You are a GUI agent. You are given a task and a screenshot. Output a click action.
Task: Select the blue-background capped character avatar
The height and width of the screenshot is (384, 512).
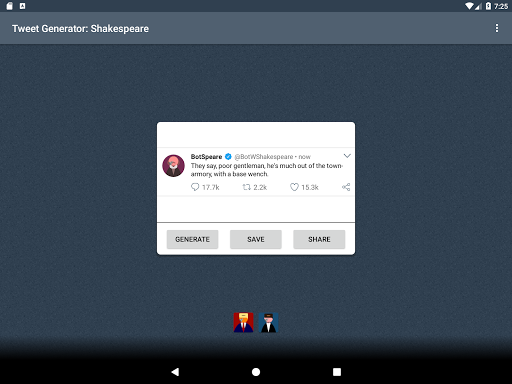pyautogui.click(x=268, y=322)
